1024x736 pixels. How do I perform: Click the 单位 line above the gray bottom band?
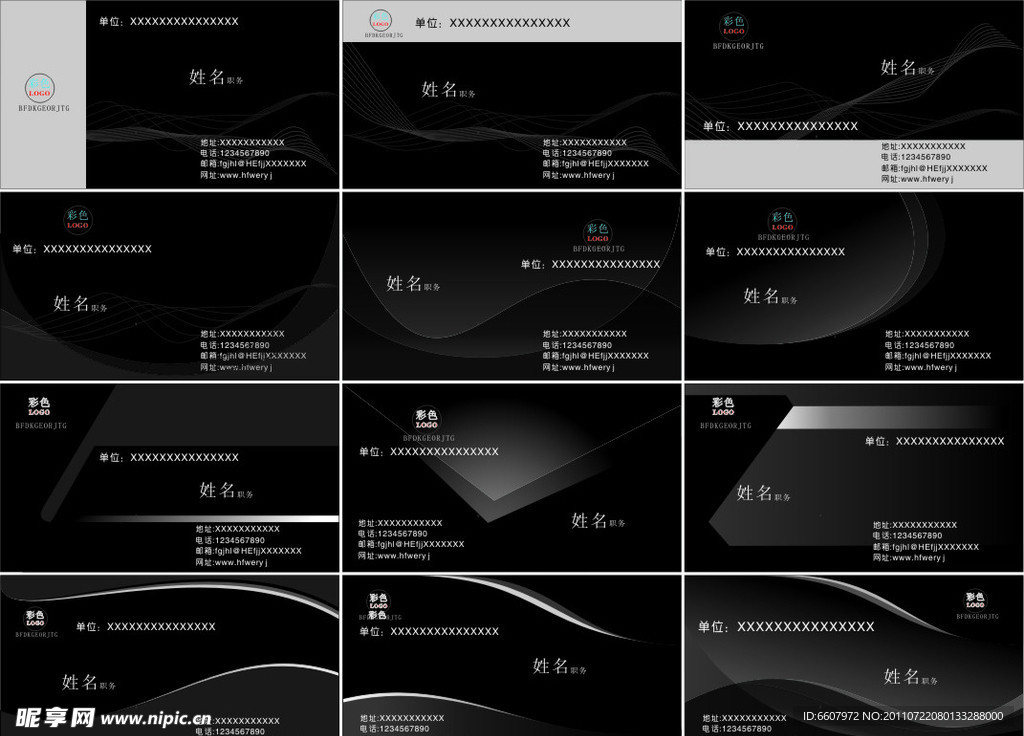pyautogui.click(x=780, y=126)
